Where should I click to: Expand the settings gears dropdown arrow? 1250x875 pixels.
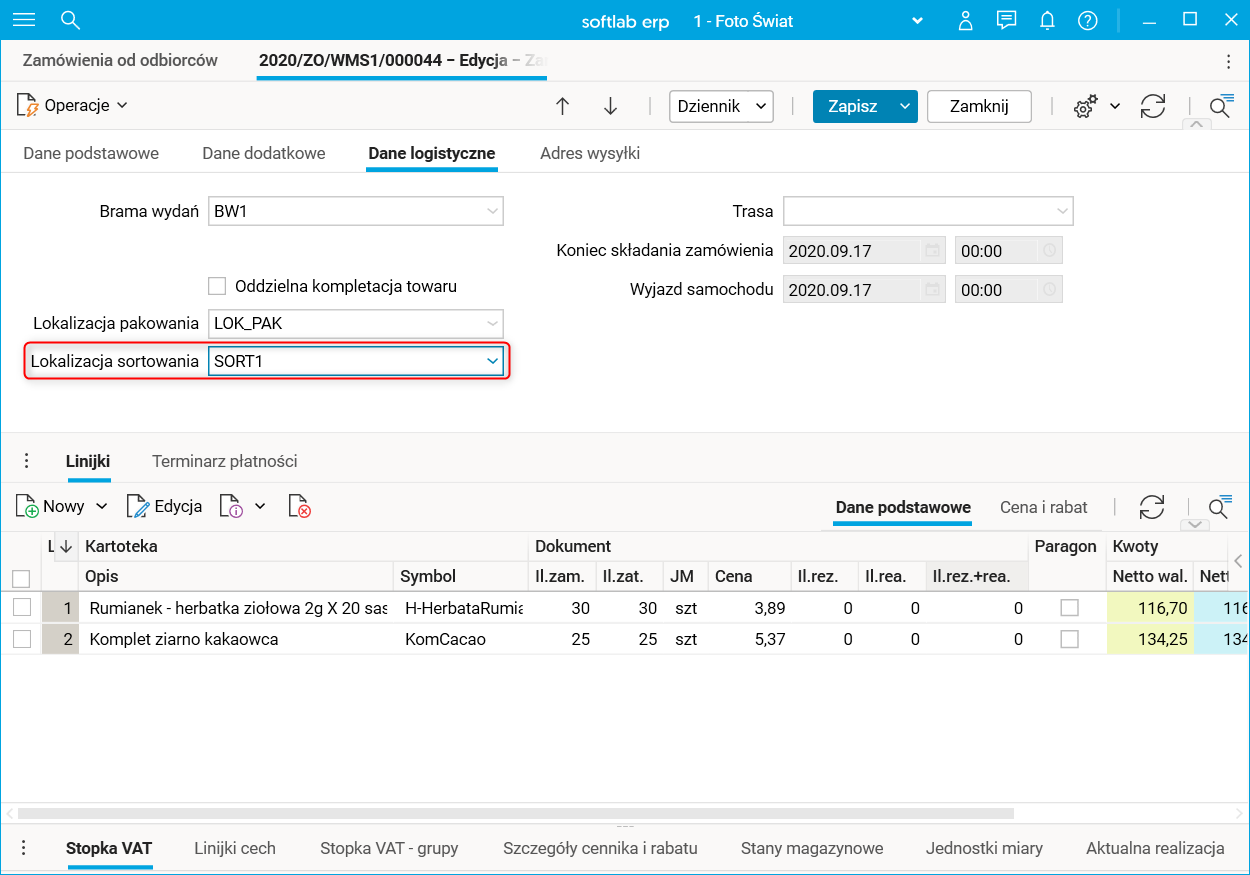click(x=1115, y=106)
